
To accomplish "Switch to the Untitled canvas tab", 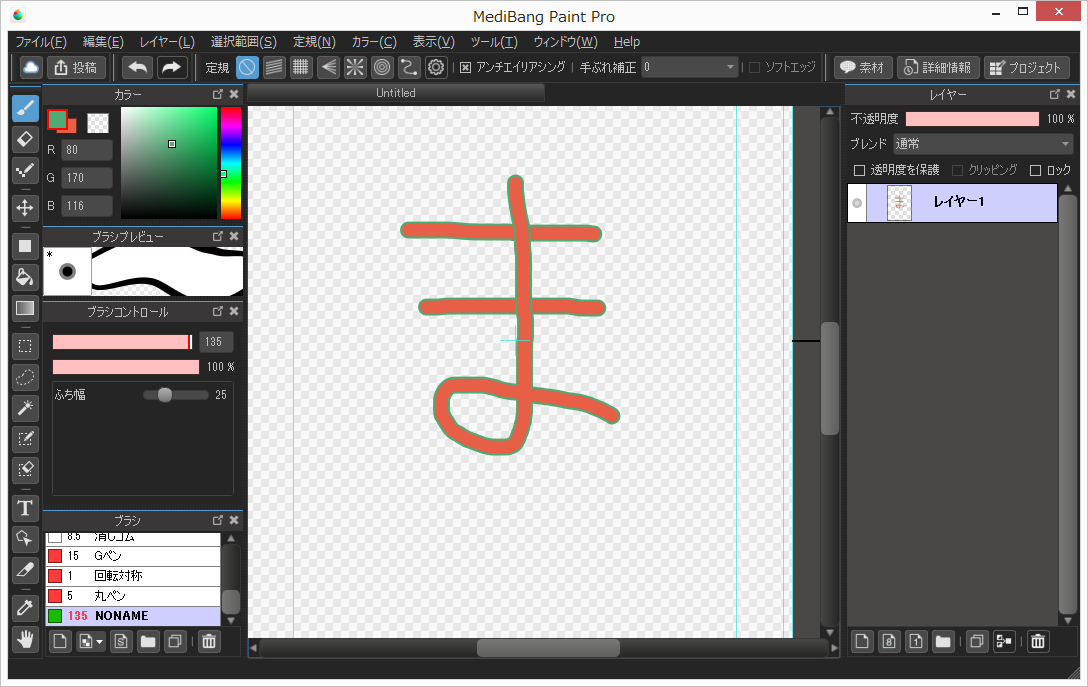I will point(396,93).
